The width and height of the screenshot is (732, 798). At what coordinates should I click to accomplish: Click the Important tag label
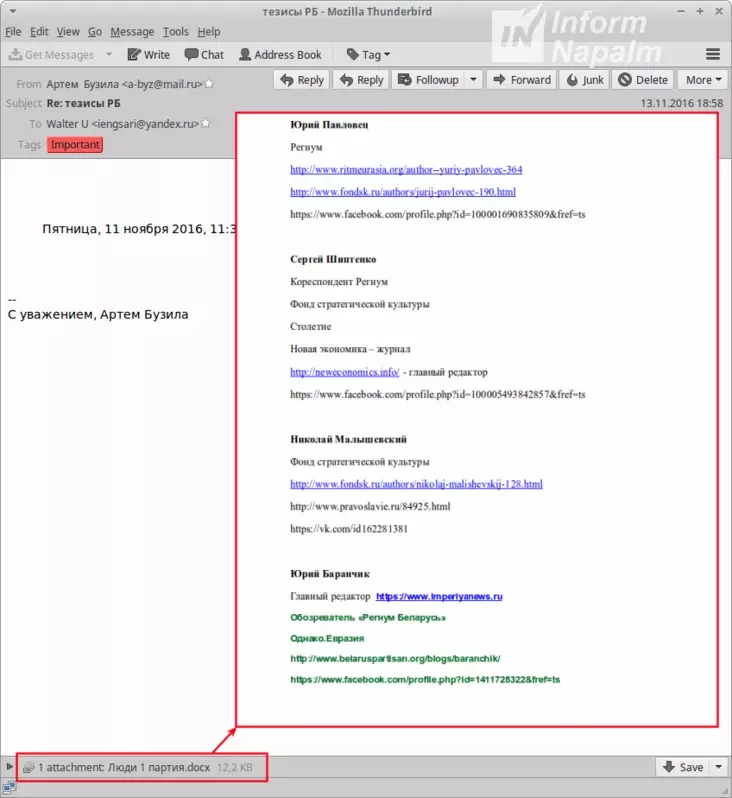pos(75,145)
